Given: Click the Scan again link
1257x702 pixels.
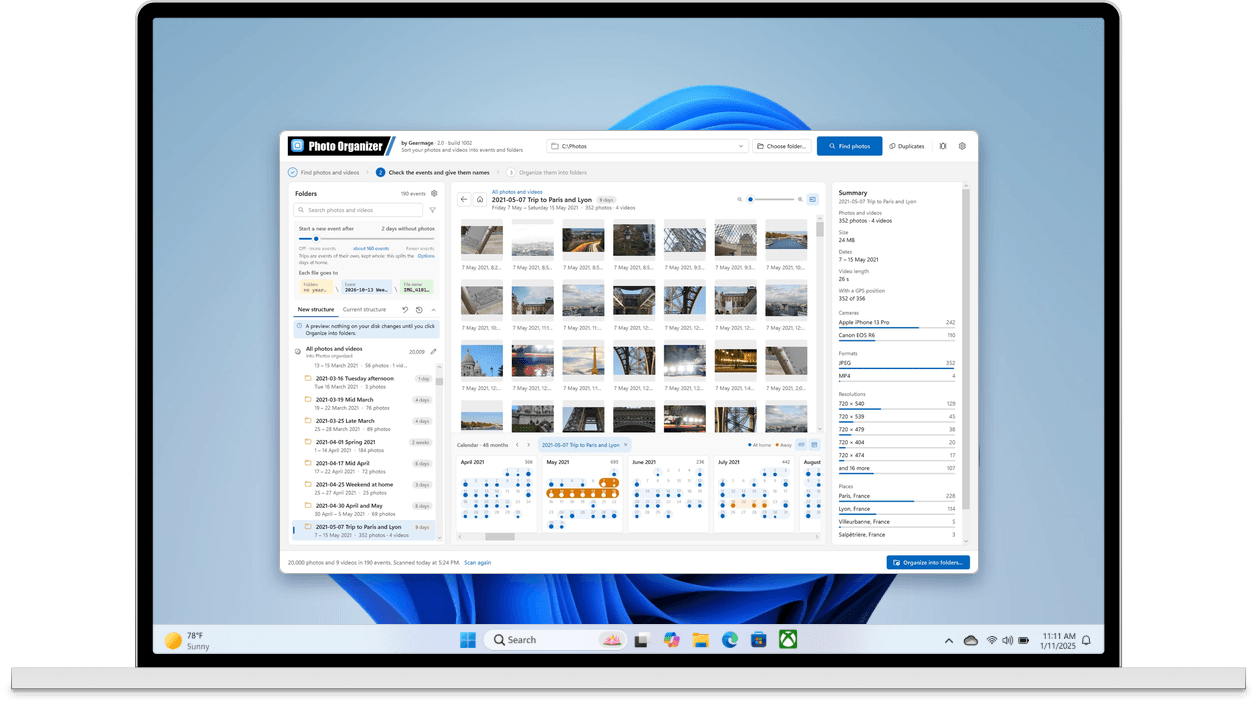Looking at the screenshot, I should click(477, 563).
